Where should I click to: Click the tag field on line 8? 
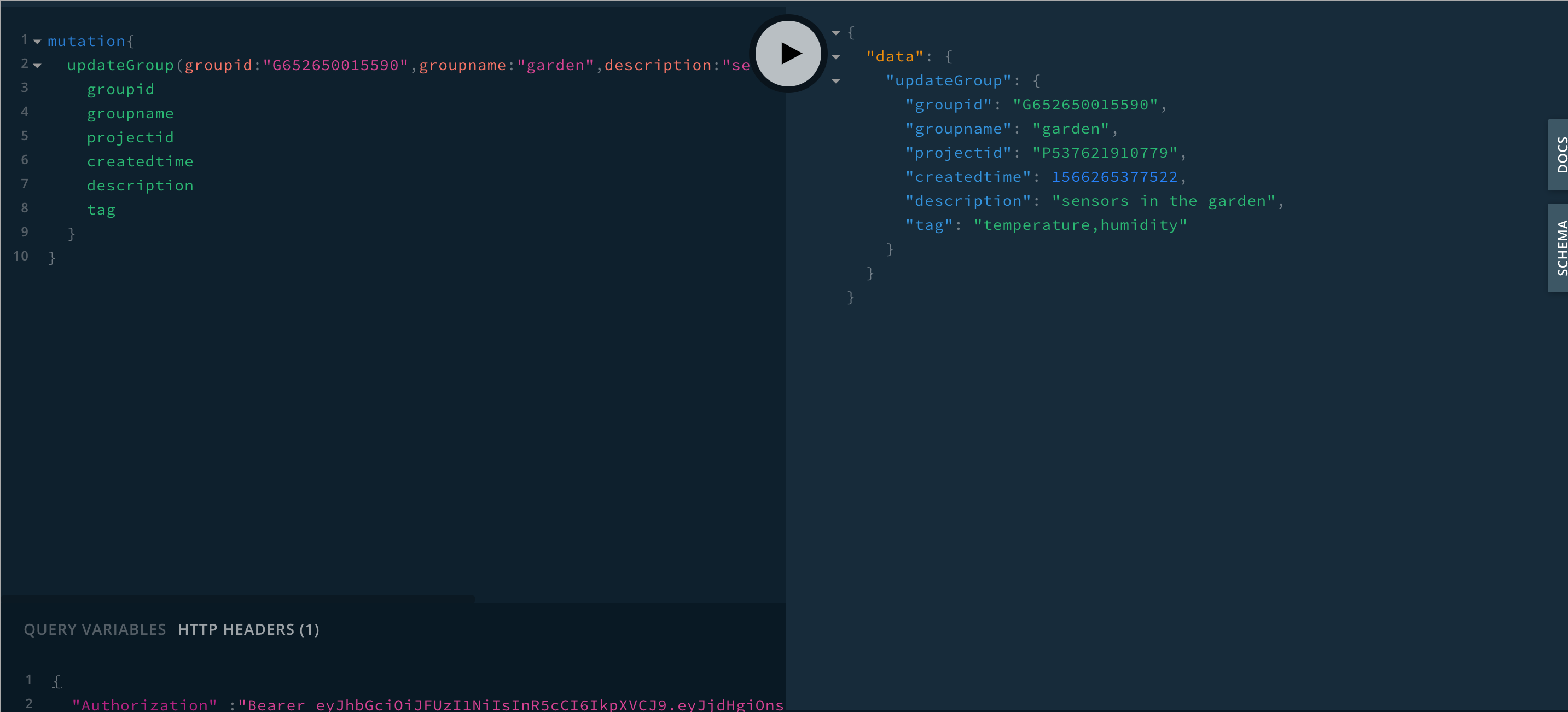101,210
